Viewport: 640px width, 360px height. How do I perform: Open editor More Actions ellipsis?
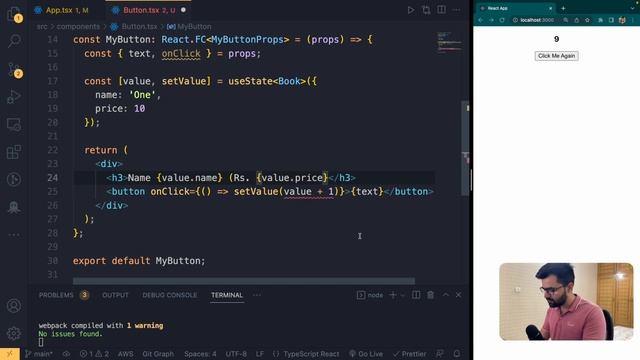click(x=456, y=10)
